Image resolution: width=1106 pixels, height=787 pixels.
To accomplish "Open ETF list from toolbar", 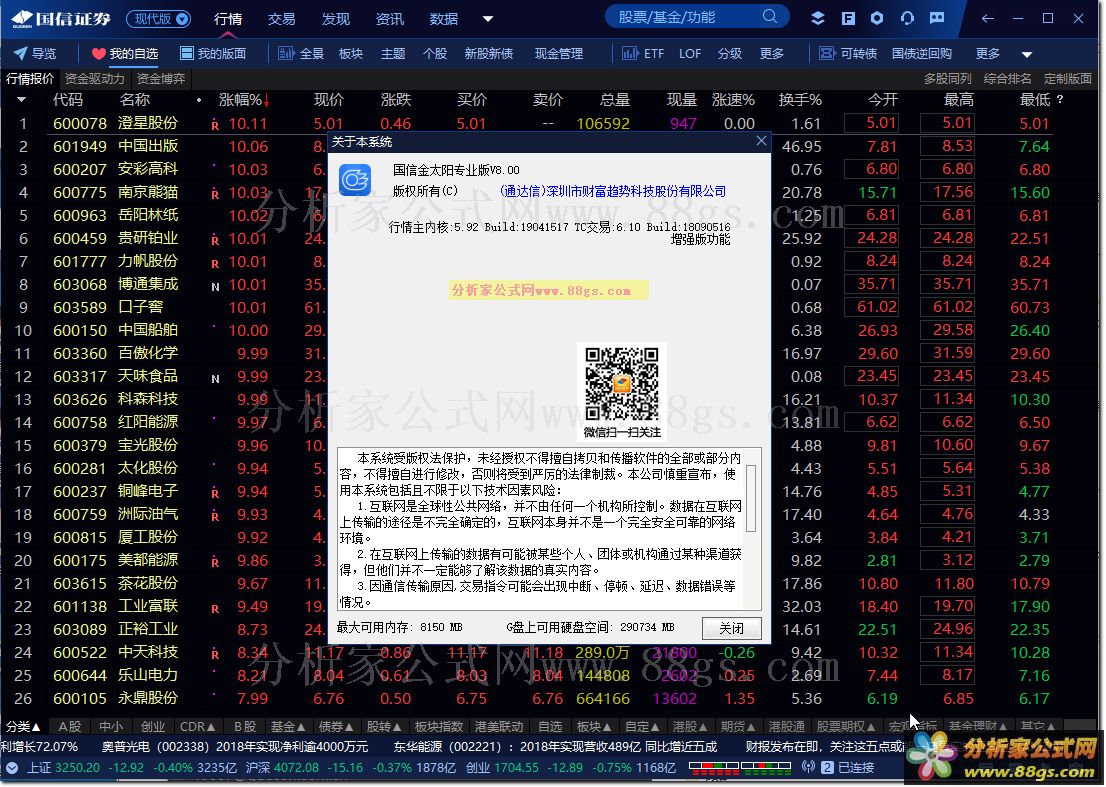I will (643, 54).
